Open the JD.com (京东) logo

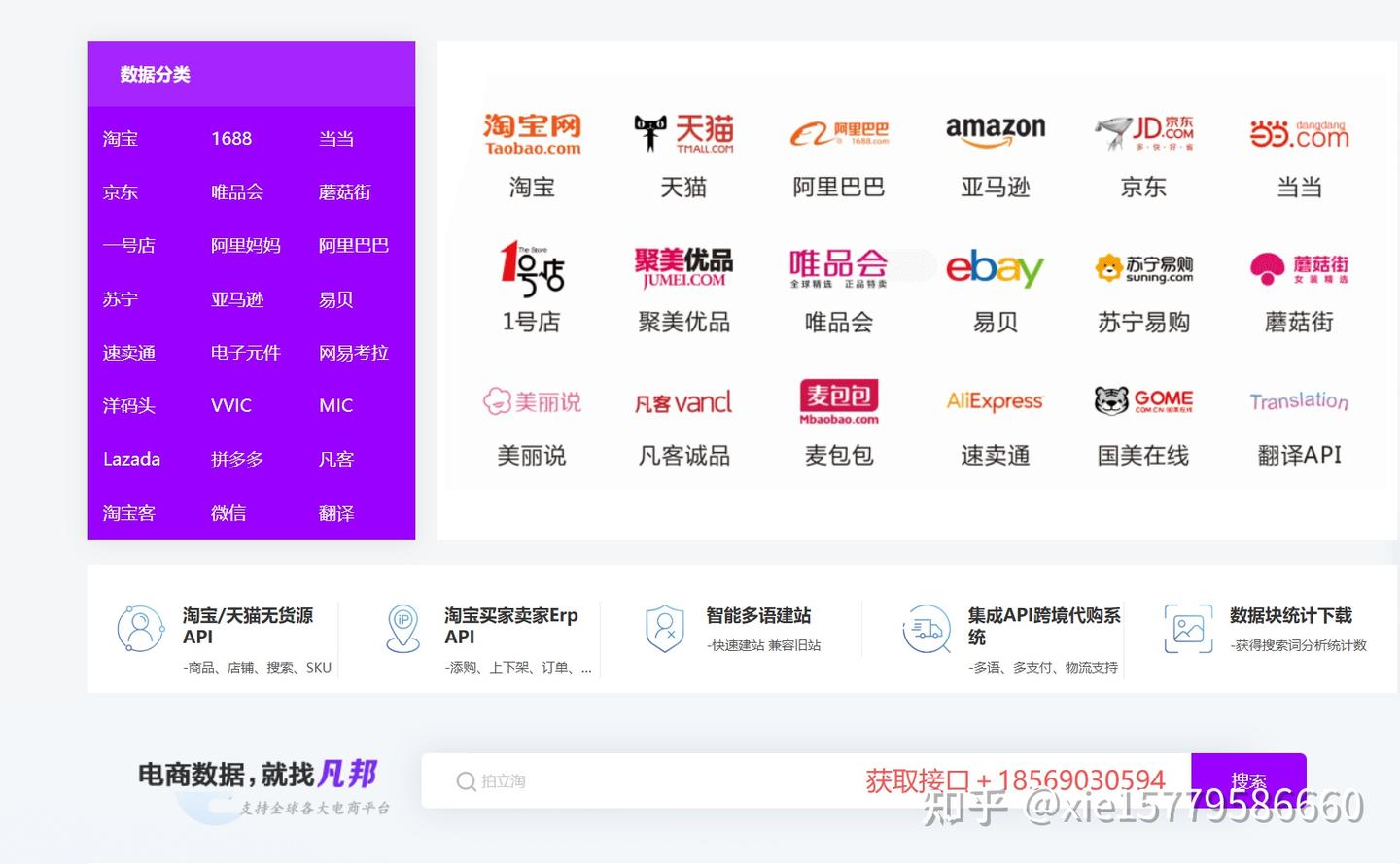click(x=1143, y=132)
